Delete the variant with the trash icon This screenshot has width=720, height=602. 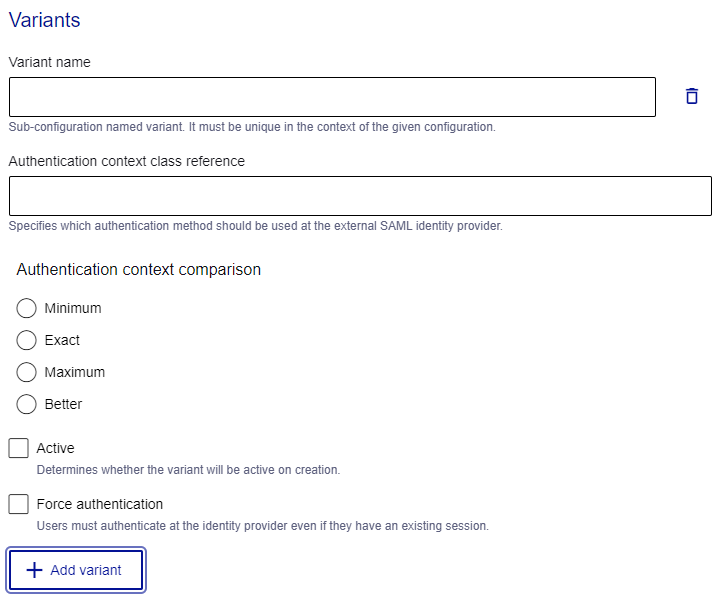(692, 96)
